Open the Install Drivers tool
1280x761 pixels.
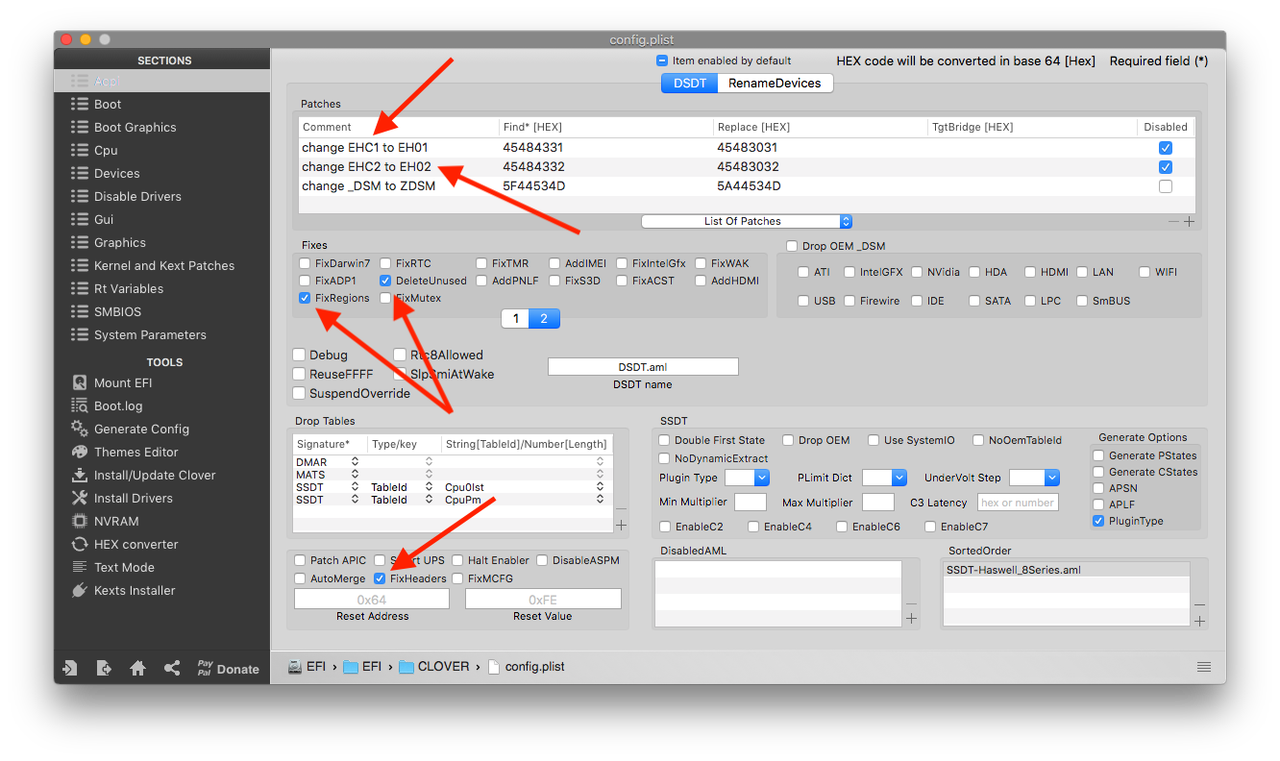click(133, 497)
